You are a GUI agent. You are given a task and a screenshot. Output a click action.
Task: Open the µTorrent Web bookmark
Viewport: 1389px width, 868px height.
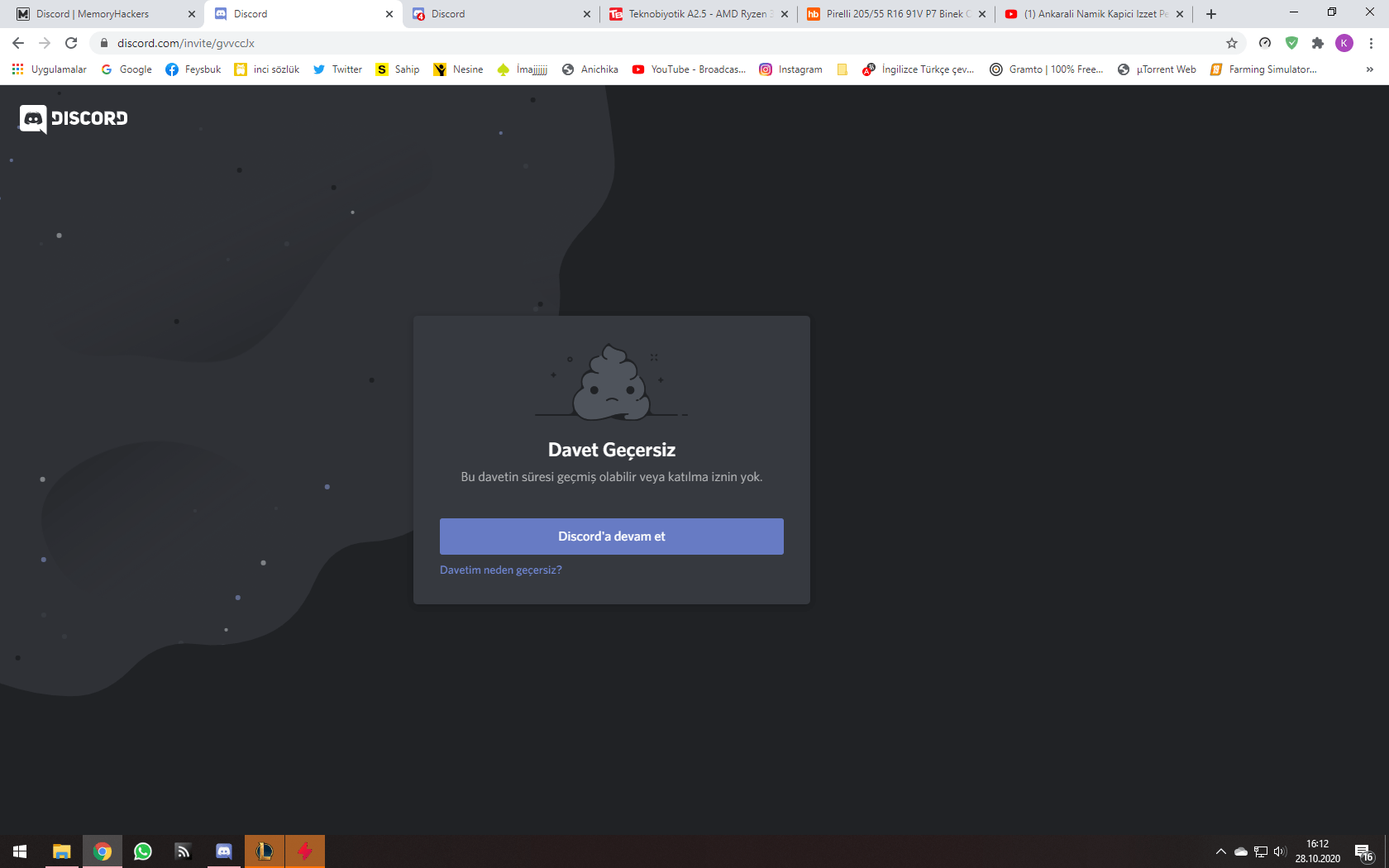(1157, 69)
